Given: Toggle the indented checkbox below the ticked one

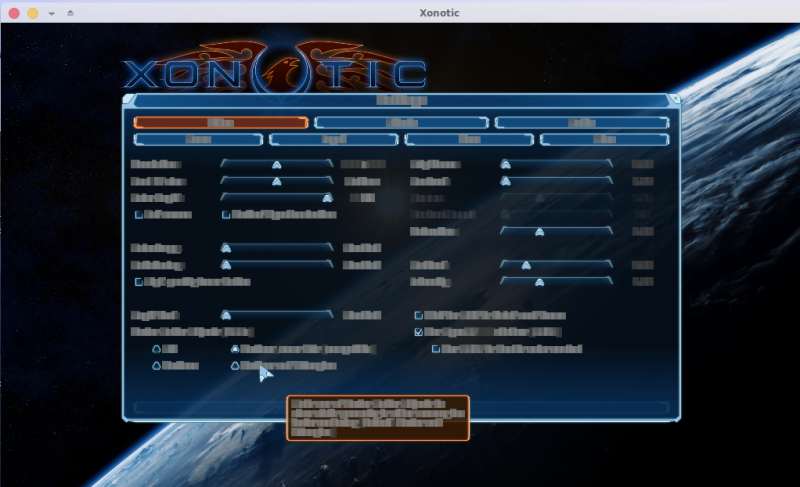Looking at the screenshot, I should point(436,349).
